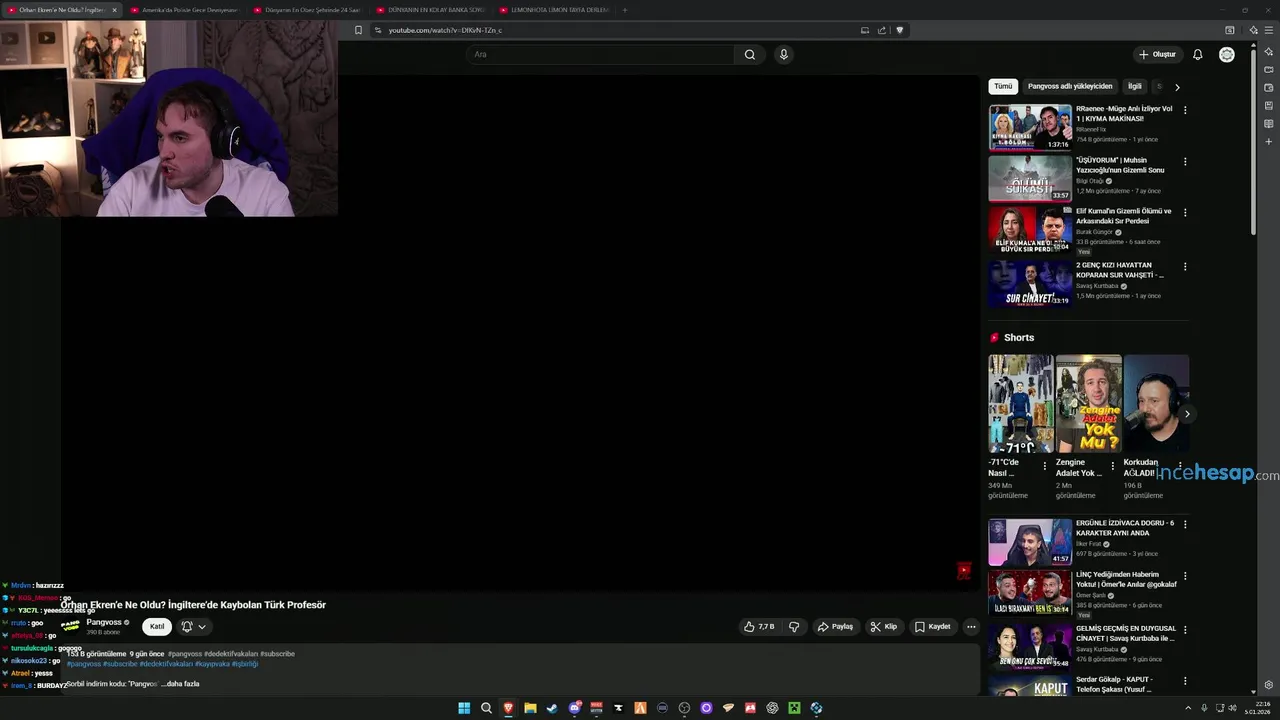This screenshot has height=720, width=1280.
Task: Show hidden system tray icons chevron
Action: 1188,708
